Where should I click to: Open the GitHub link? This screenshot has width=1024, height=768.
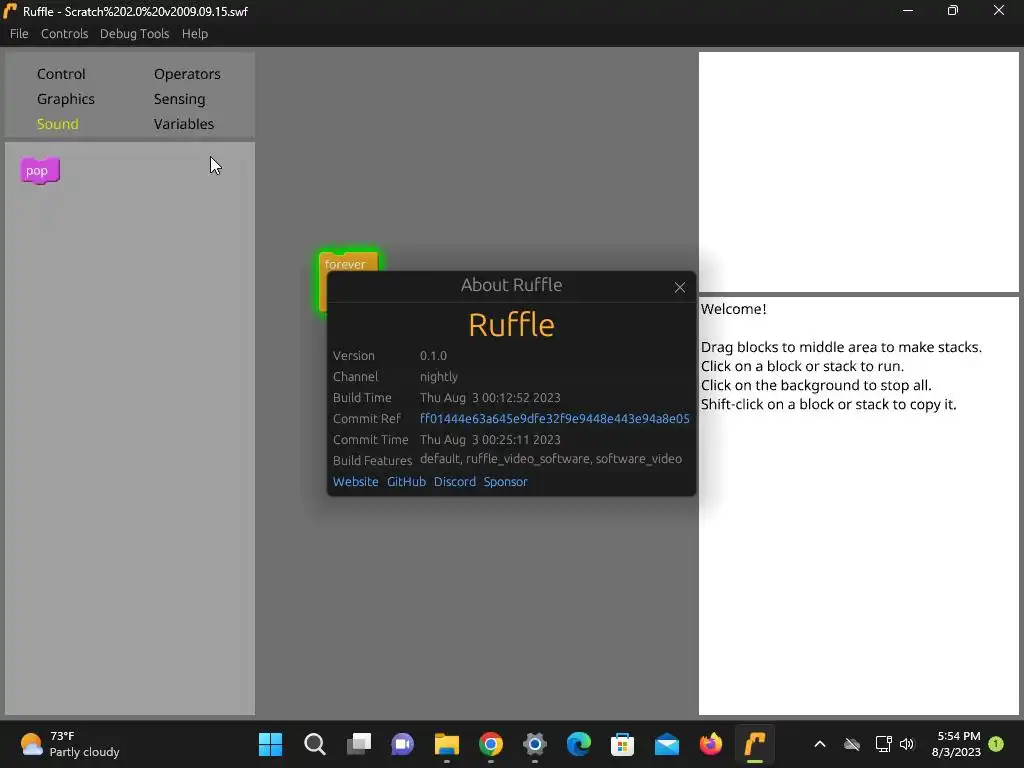coord(406,481)
